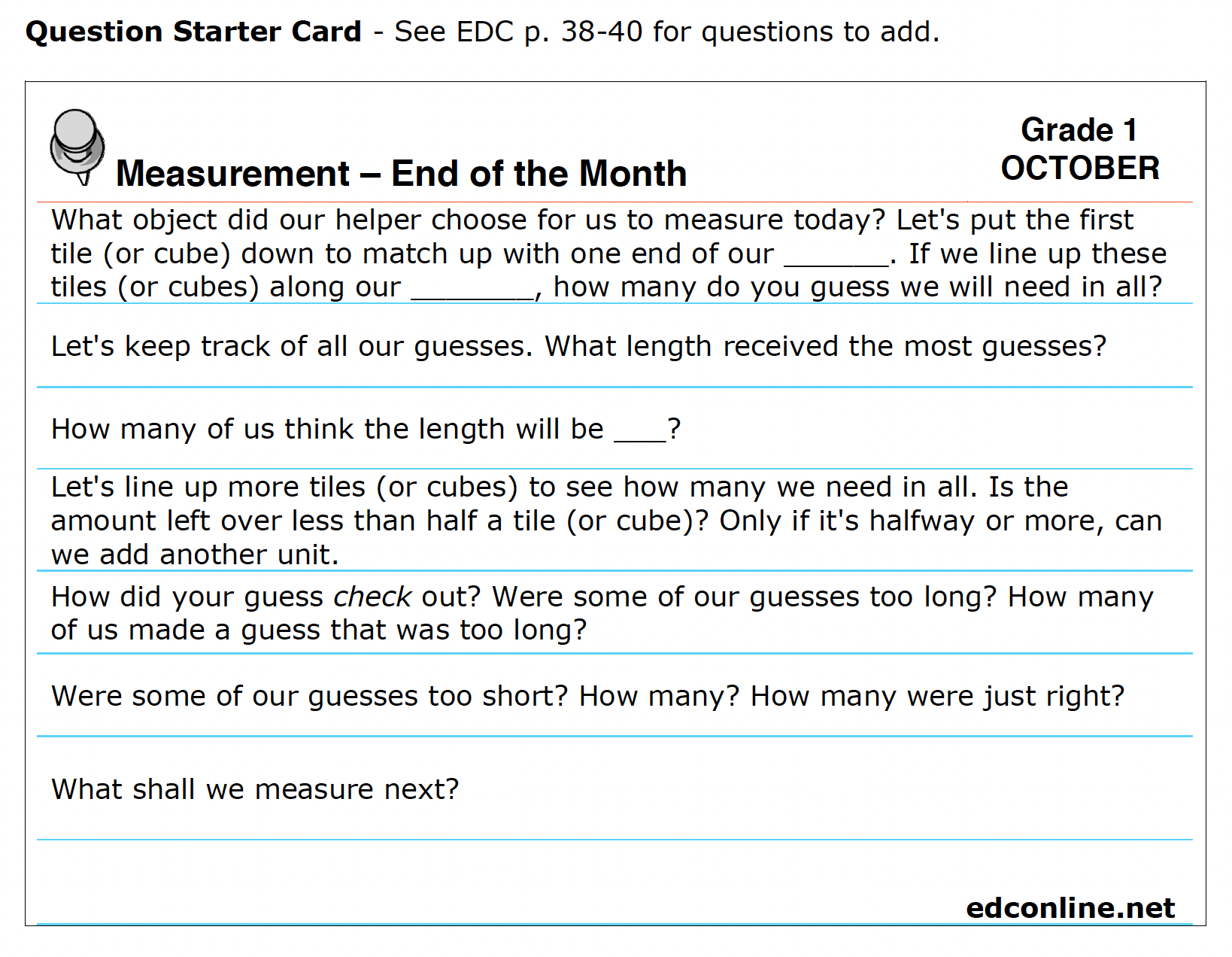Select the Question Starter Card heading

coord(193,32)
